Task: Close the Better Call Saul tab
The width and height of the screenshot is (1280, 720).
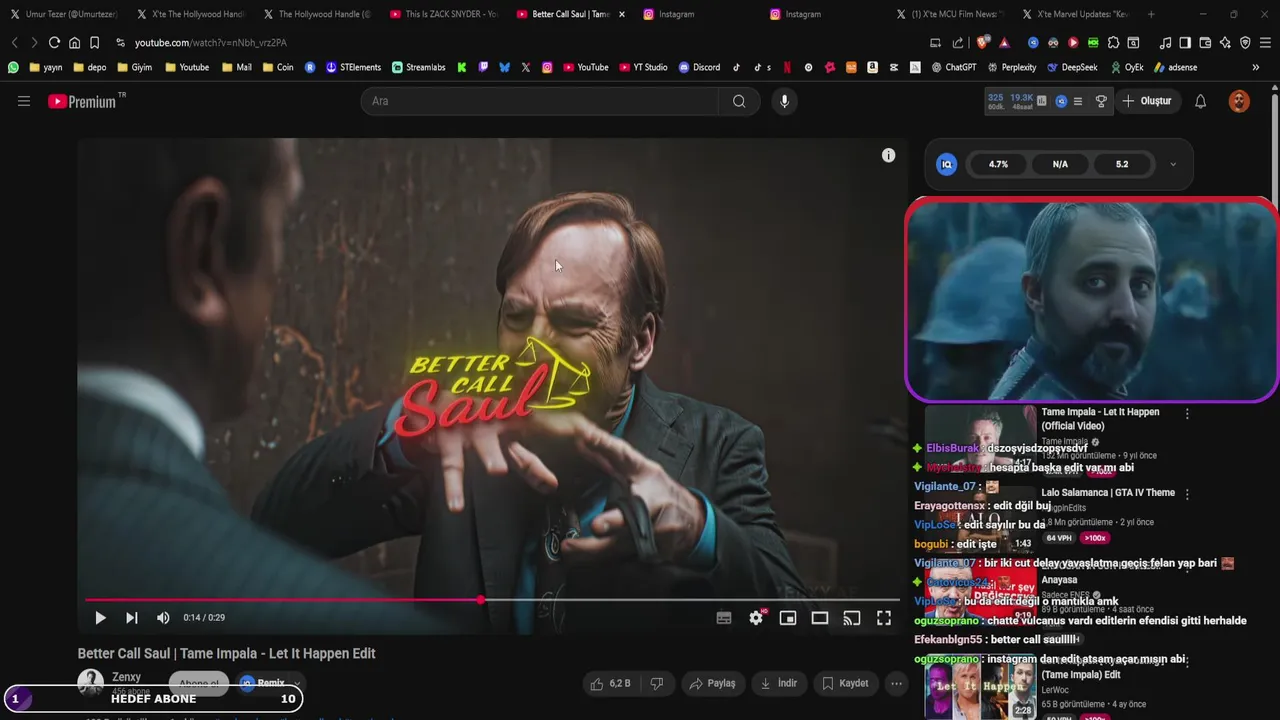Action: pos(622,14)
